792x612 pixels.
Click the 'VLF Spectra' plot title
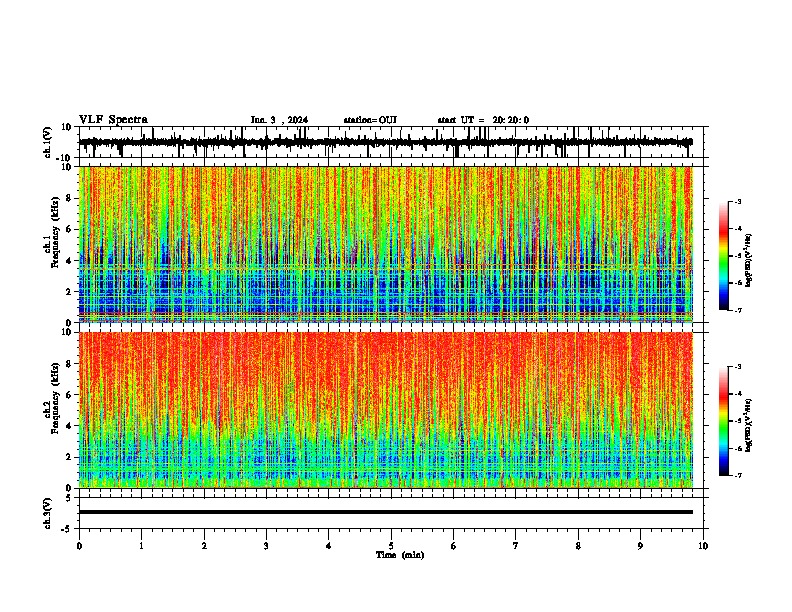pyautogui.click(x=113, y=120)
